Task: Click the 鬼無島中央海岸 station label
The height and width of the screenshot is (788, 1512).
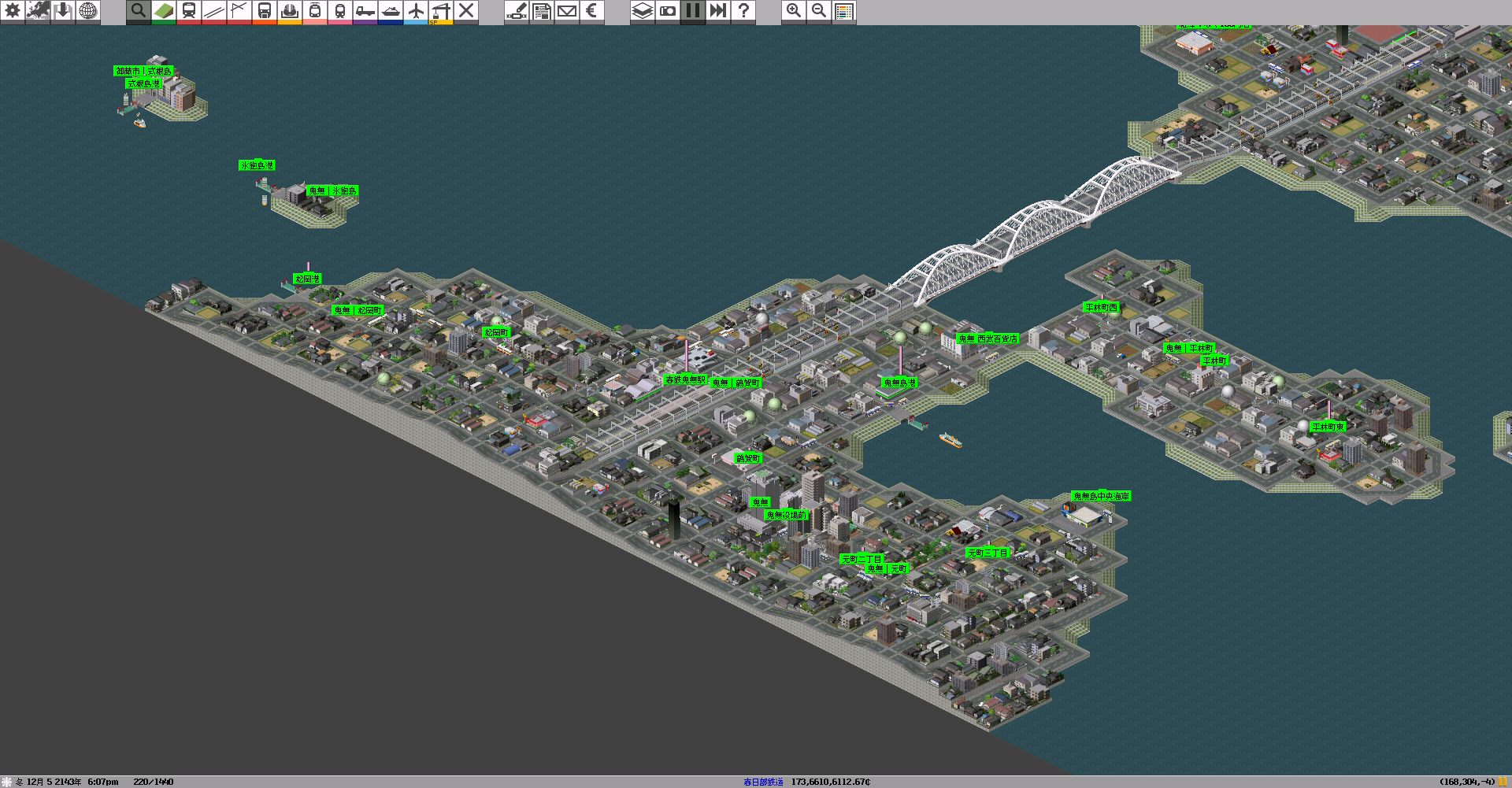Action: coord(1101,496)
